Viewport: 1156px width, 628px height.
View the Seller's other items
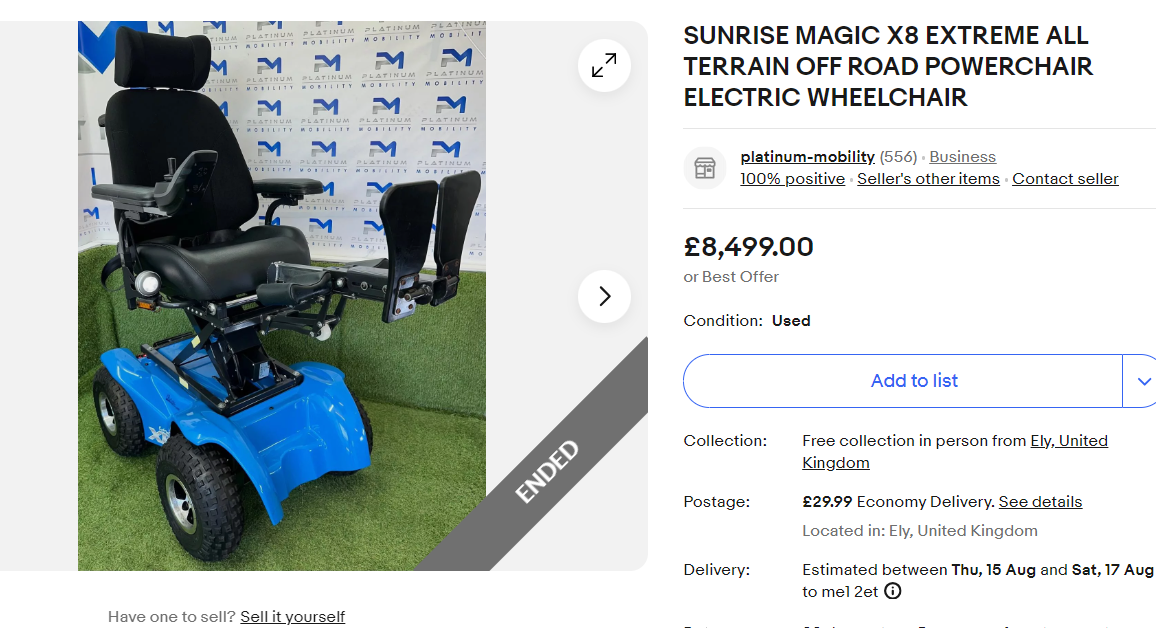click(928, 179)
